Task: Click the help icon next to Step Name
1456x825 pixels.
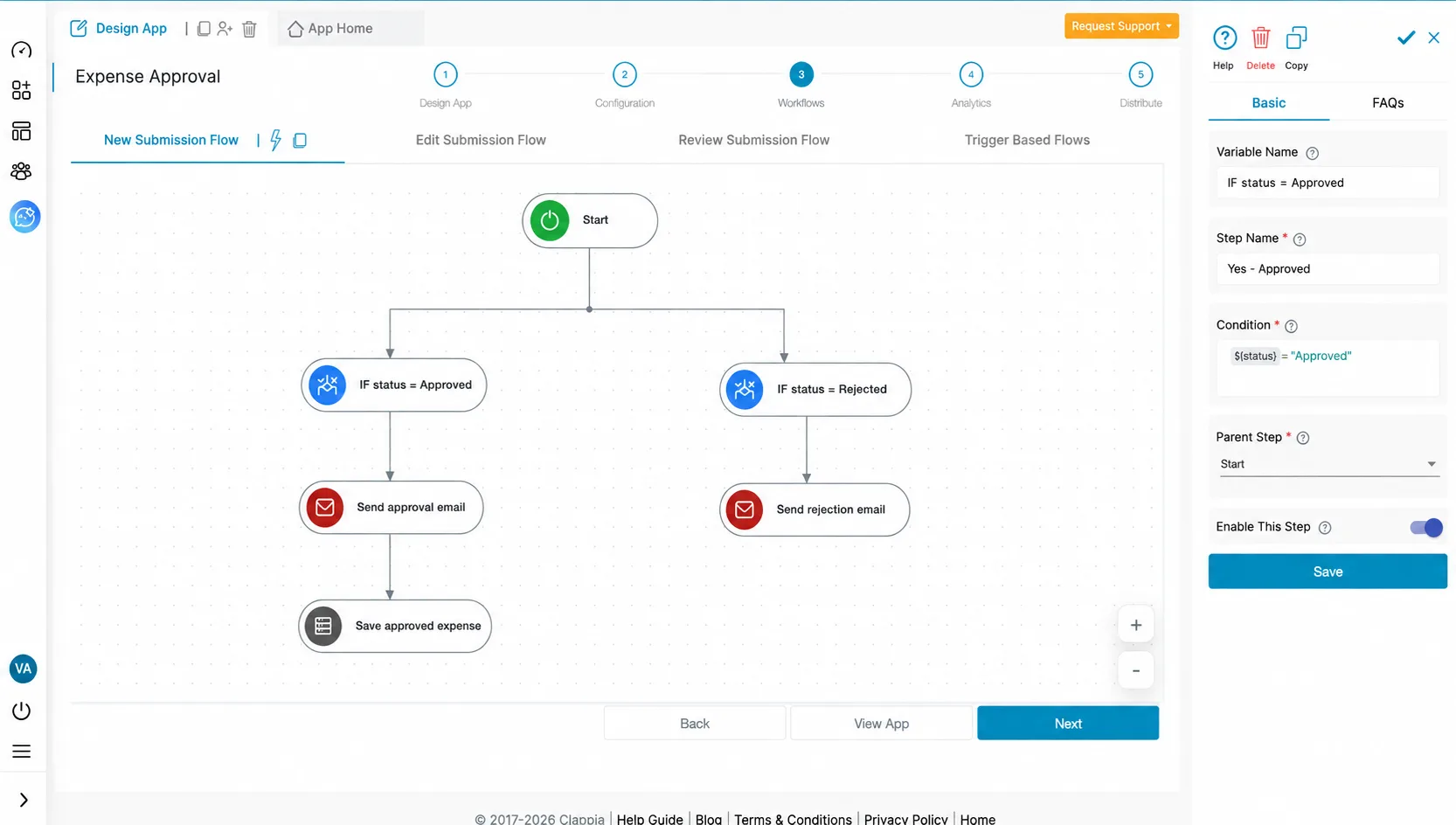Action: pyautogui.click(x=1300, y=239)
